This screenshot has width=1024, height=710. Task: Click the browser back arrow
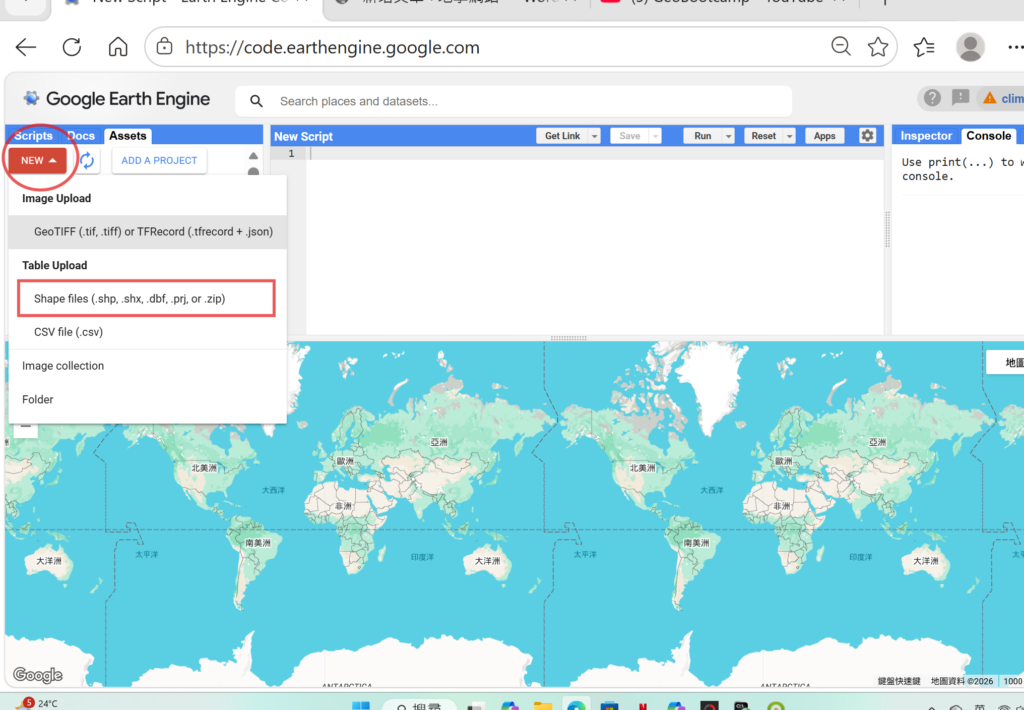point(26,47)
